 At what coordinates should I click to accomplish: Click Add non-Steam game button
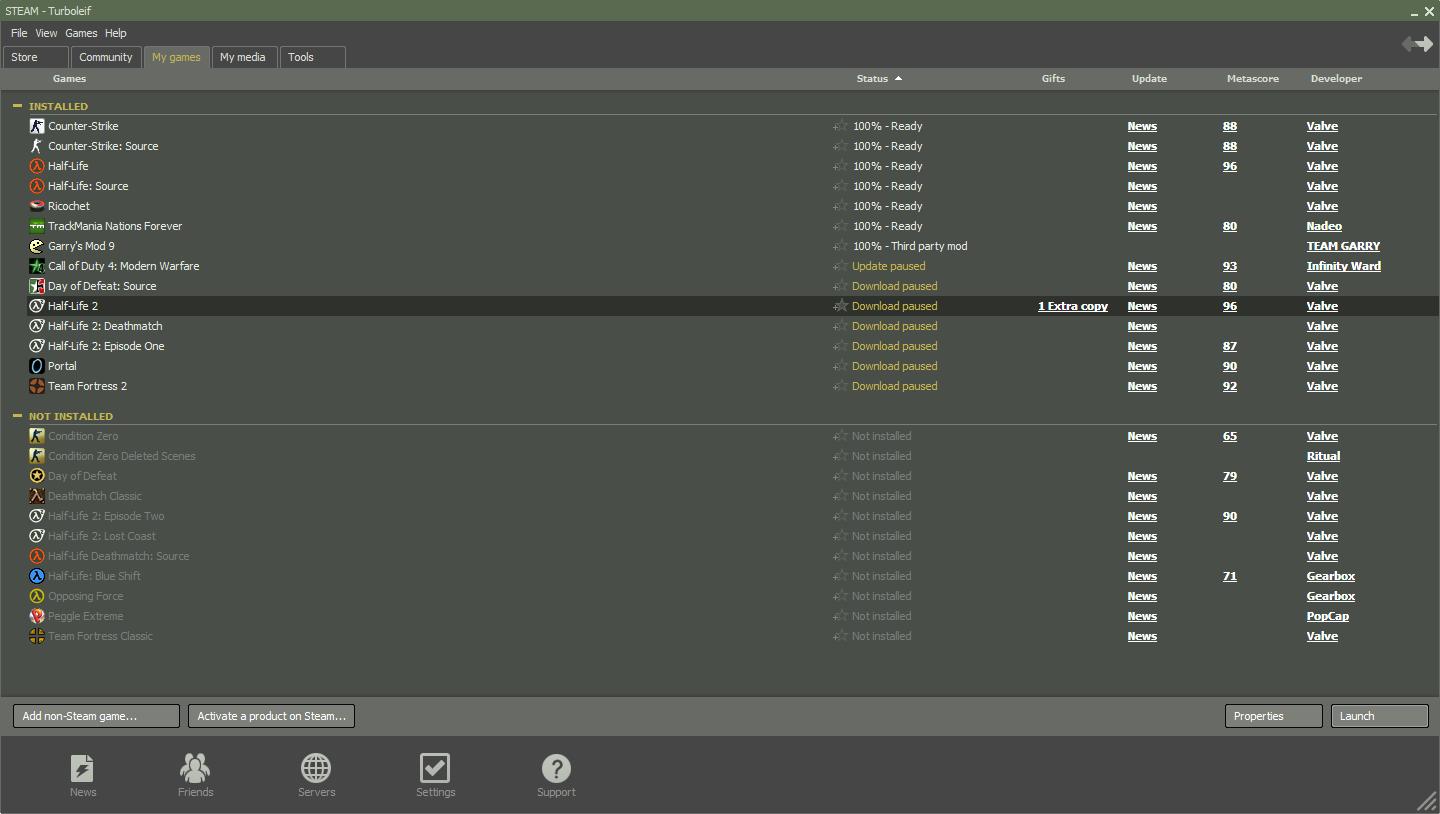[x=96, y=716]
